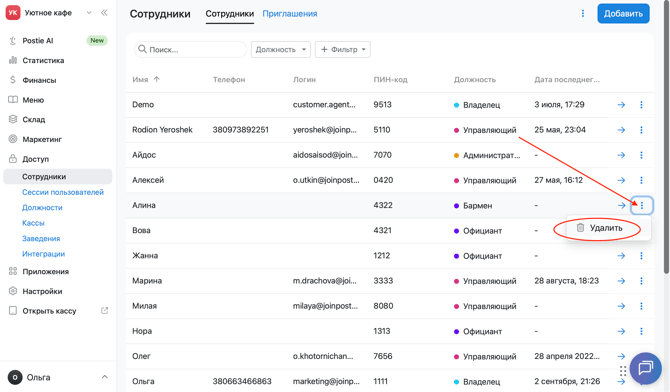
Task: Click the Добавить button
Action: tap(623, 14)
